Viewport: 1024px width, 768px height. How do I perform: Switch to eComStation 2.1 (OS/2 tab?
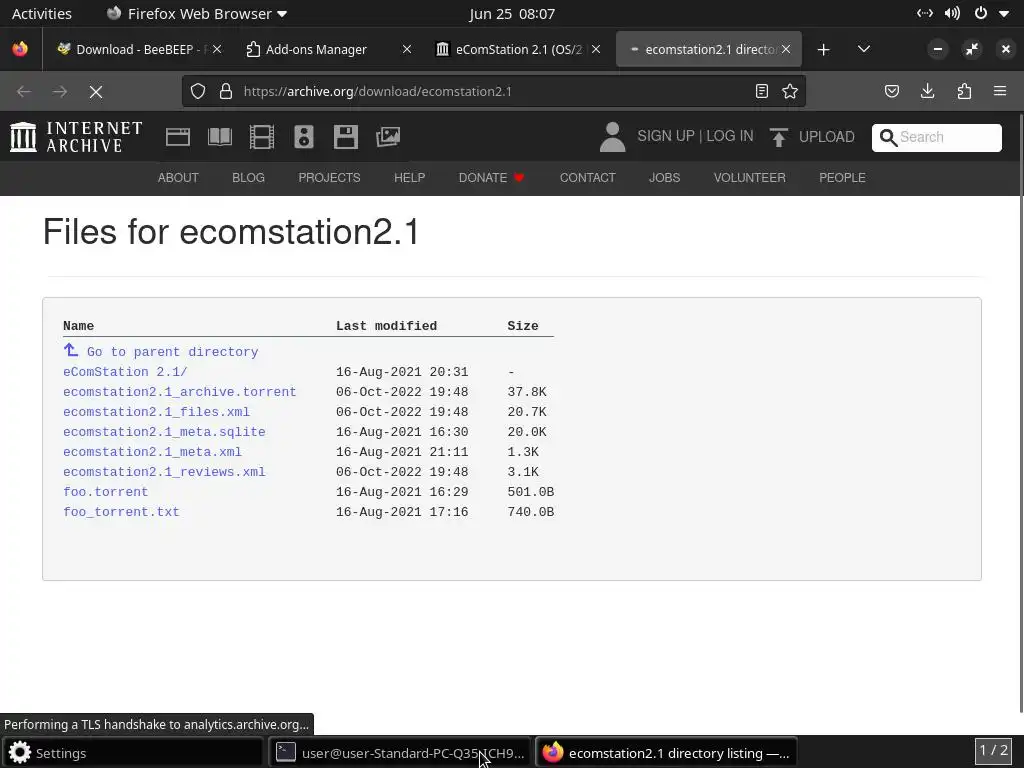518,50
